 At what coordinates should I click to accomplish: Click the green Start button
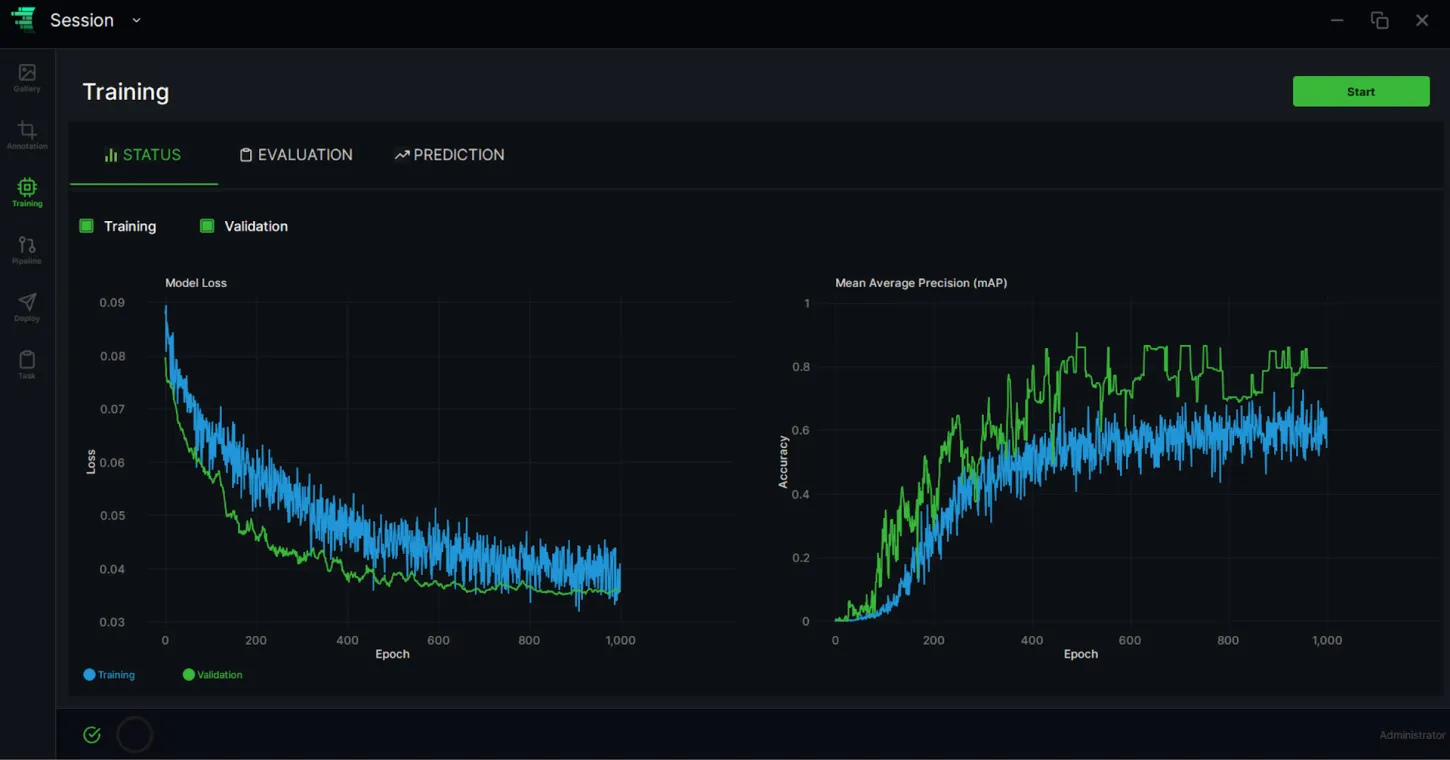coord(1361,91)
